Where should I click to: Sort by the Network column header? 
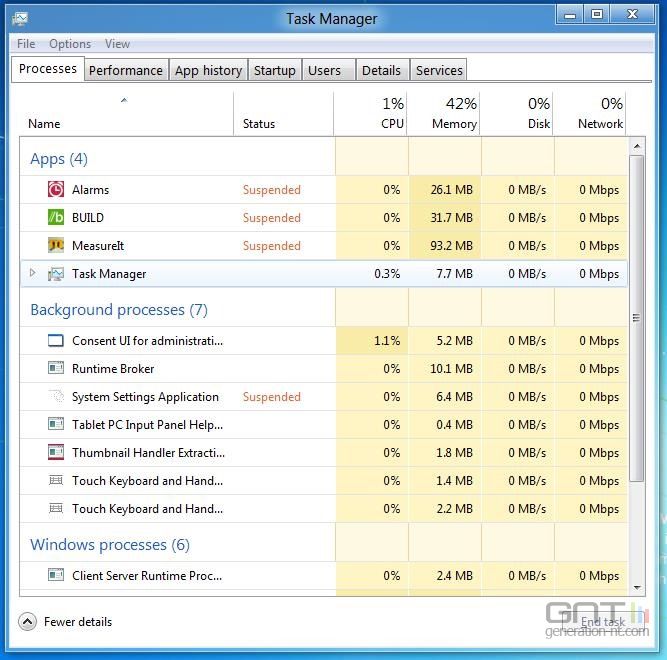pyautogui.click(x=590, y=114)
